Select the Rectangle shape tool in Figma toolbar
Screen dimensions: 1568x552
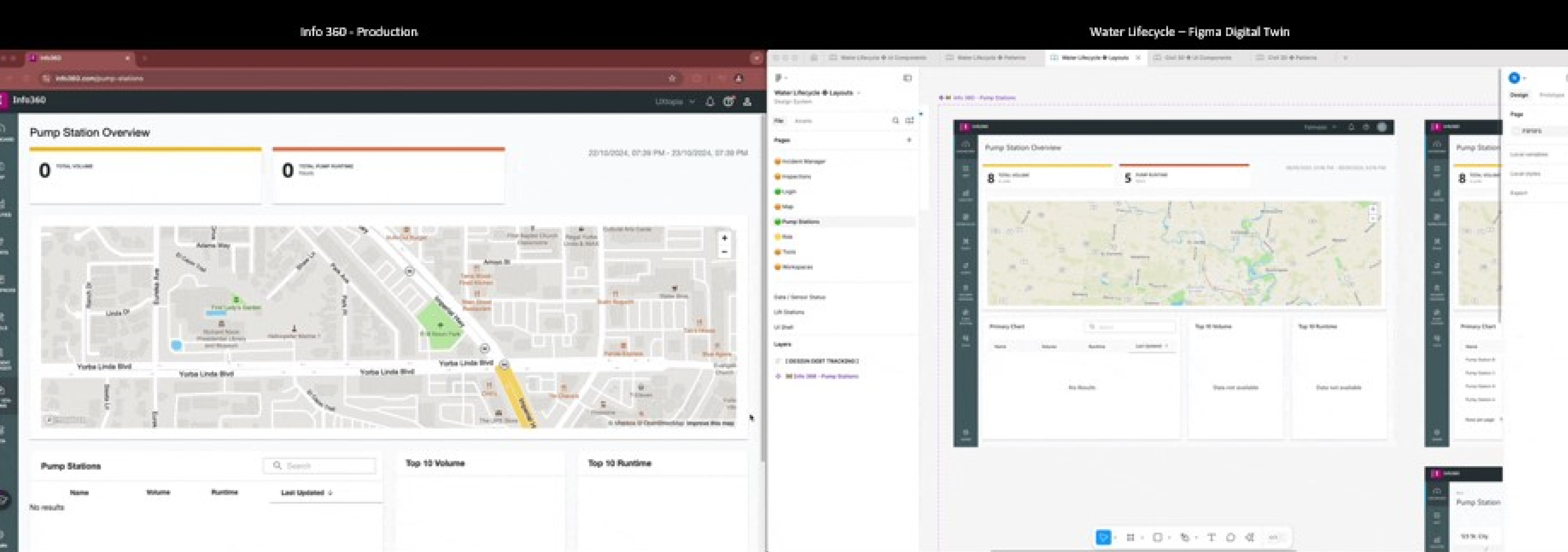pos(1158,537)
